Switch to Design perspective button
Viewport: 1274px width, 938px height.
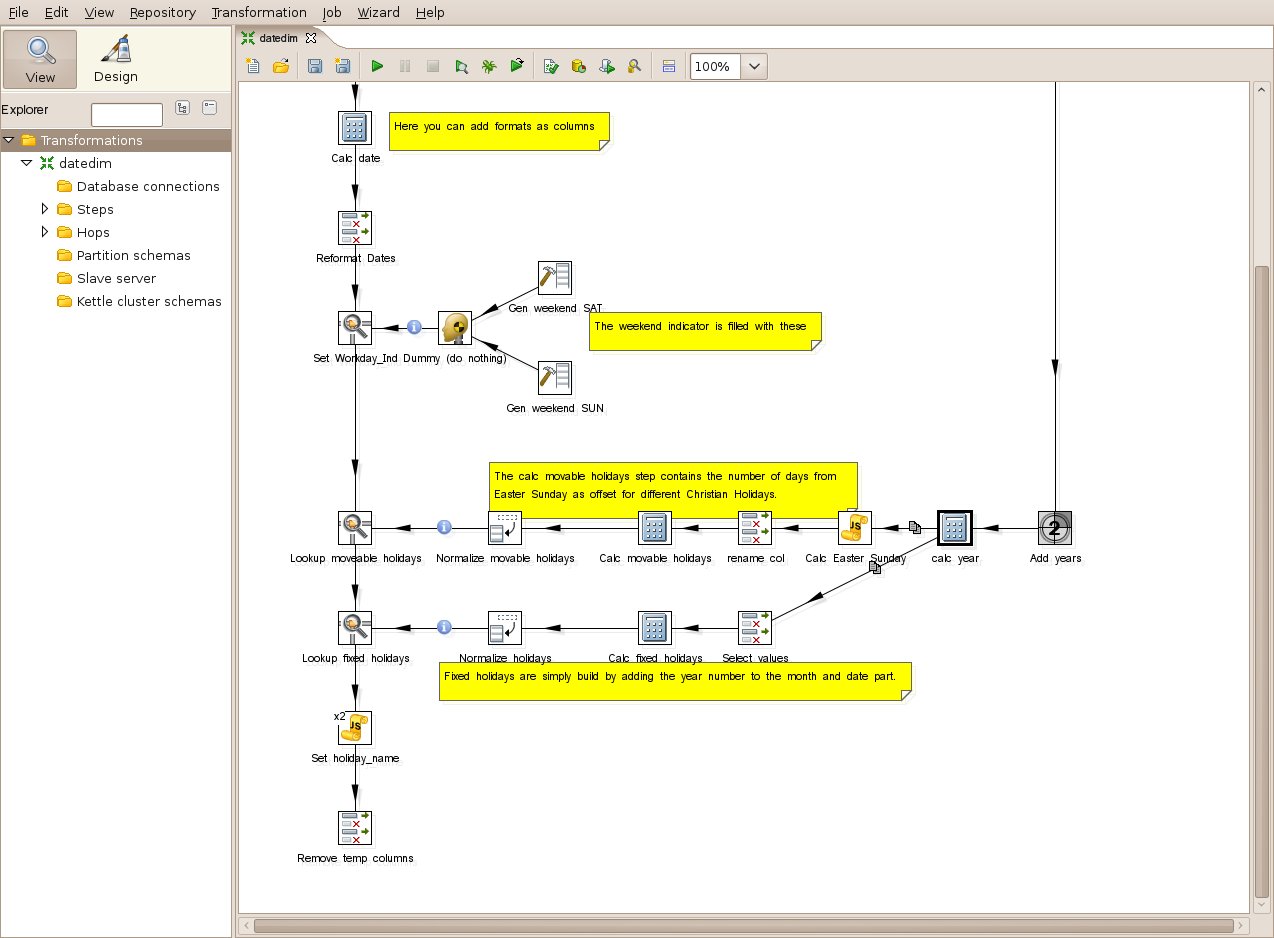116,59
